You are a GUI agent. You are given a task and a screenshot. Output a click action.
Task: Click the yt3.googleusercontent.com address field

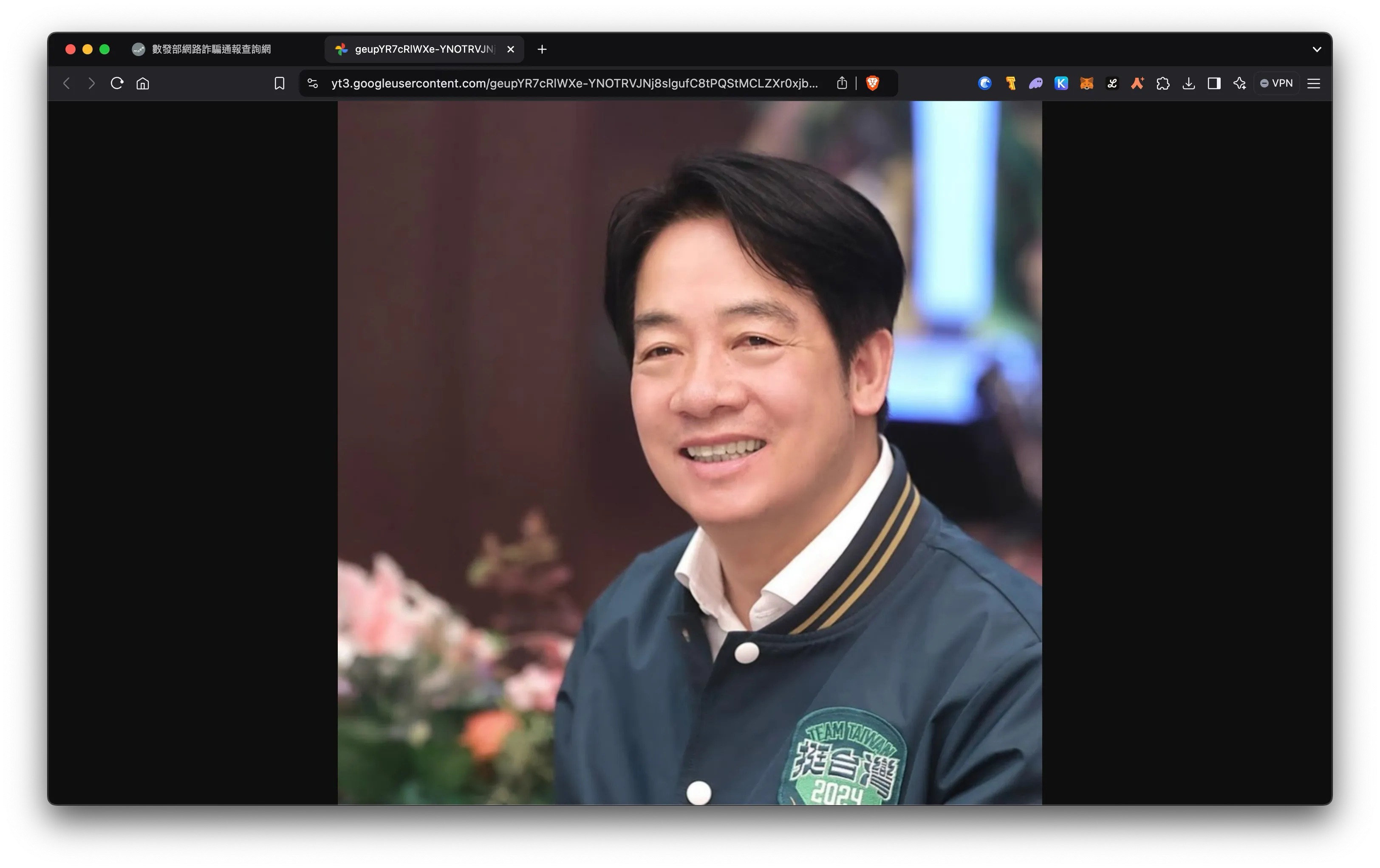(x=574, y=84)
